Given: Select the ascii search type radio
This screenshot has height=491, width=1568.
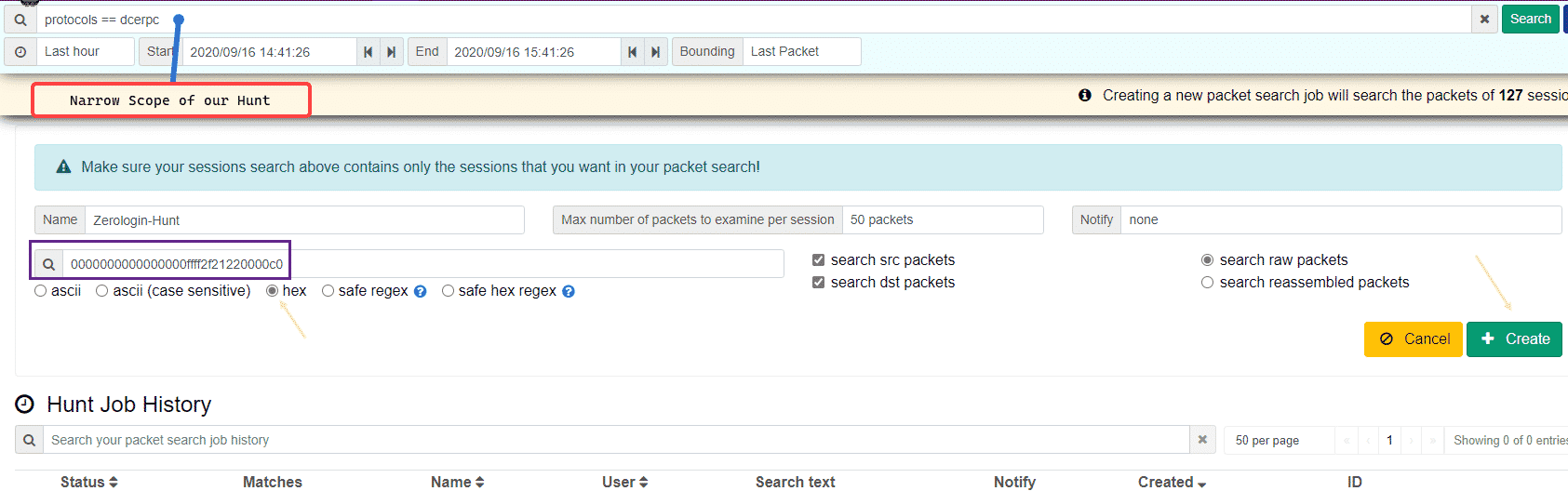Looking at the screenshot, I should [41, 291].
